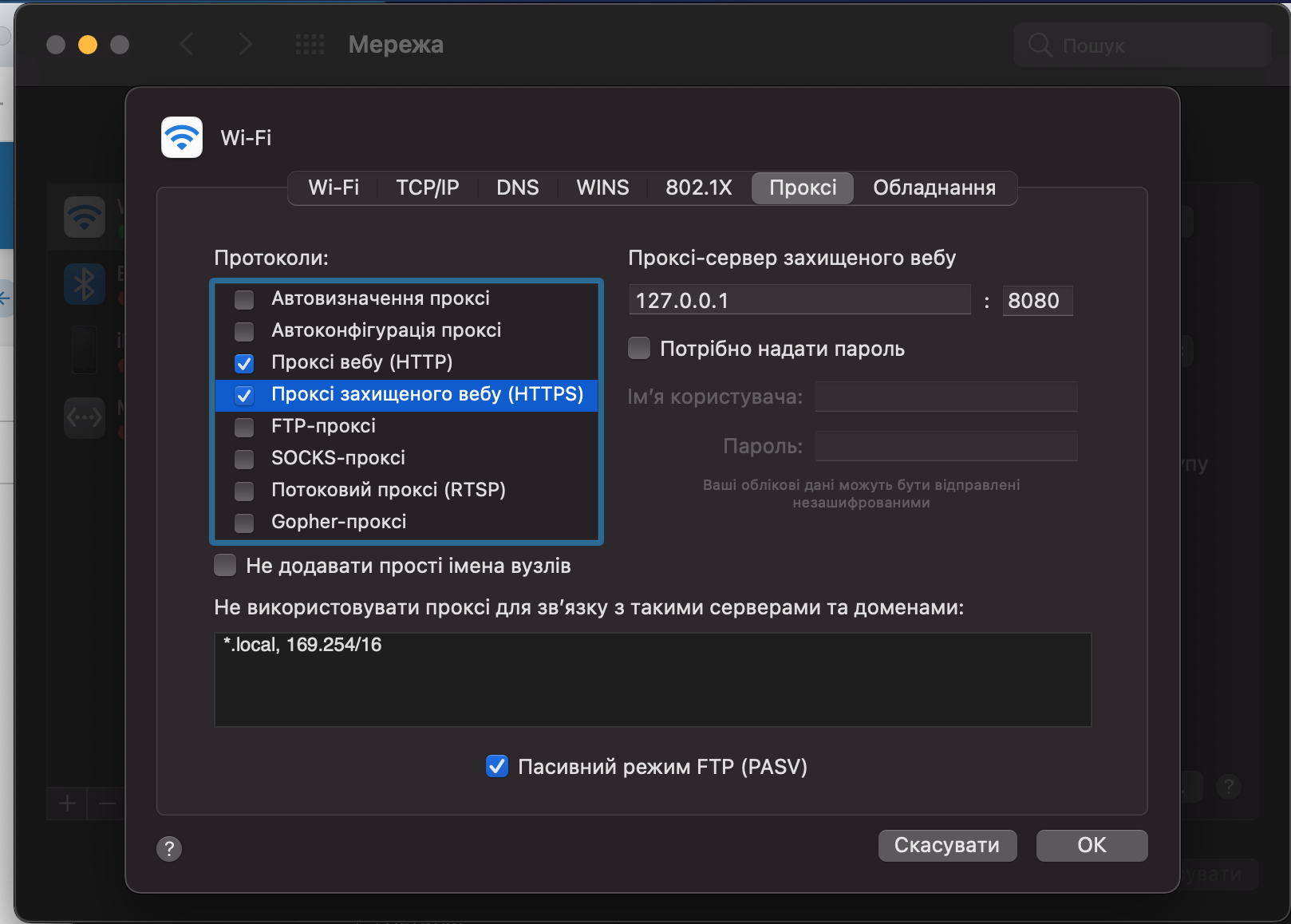Uncheck Проксі вебу (HTTP) checkbox
This screenshot has width=1291, height=924.
pyautogui.click(x=244, y=363)
